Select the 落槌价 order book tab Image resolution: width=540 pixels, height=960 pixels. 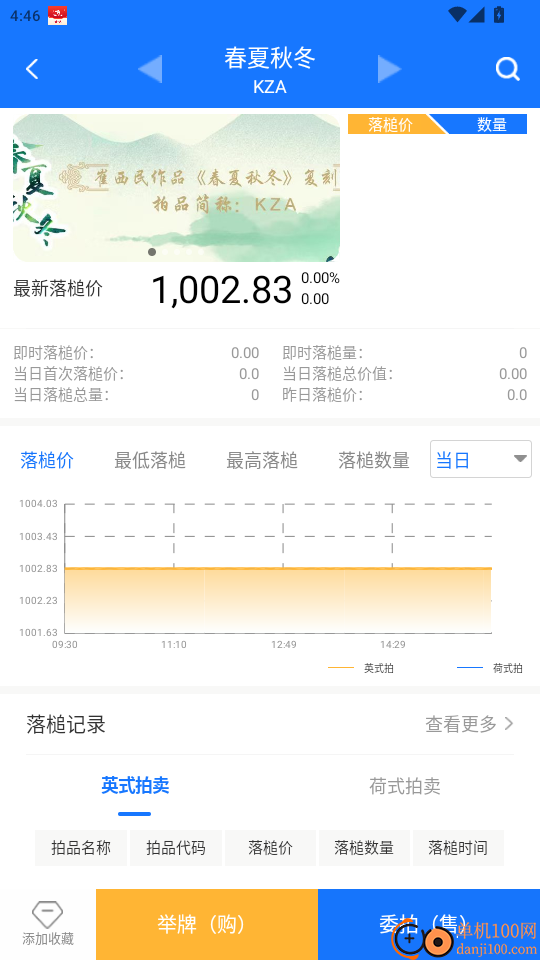(390, 124)
